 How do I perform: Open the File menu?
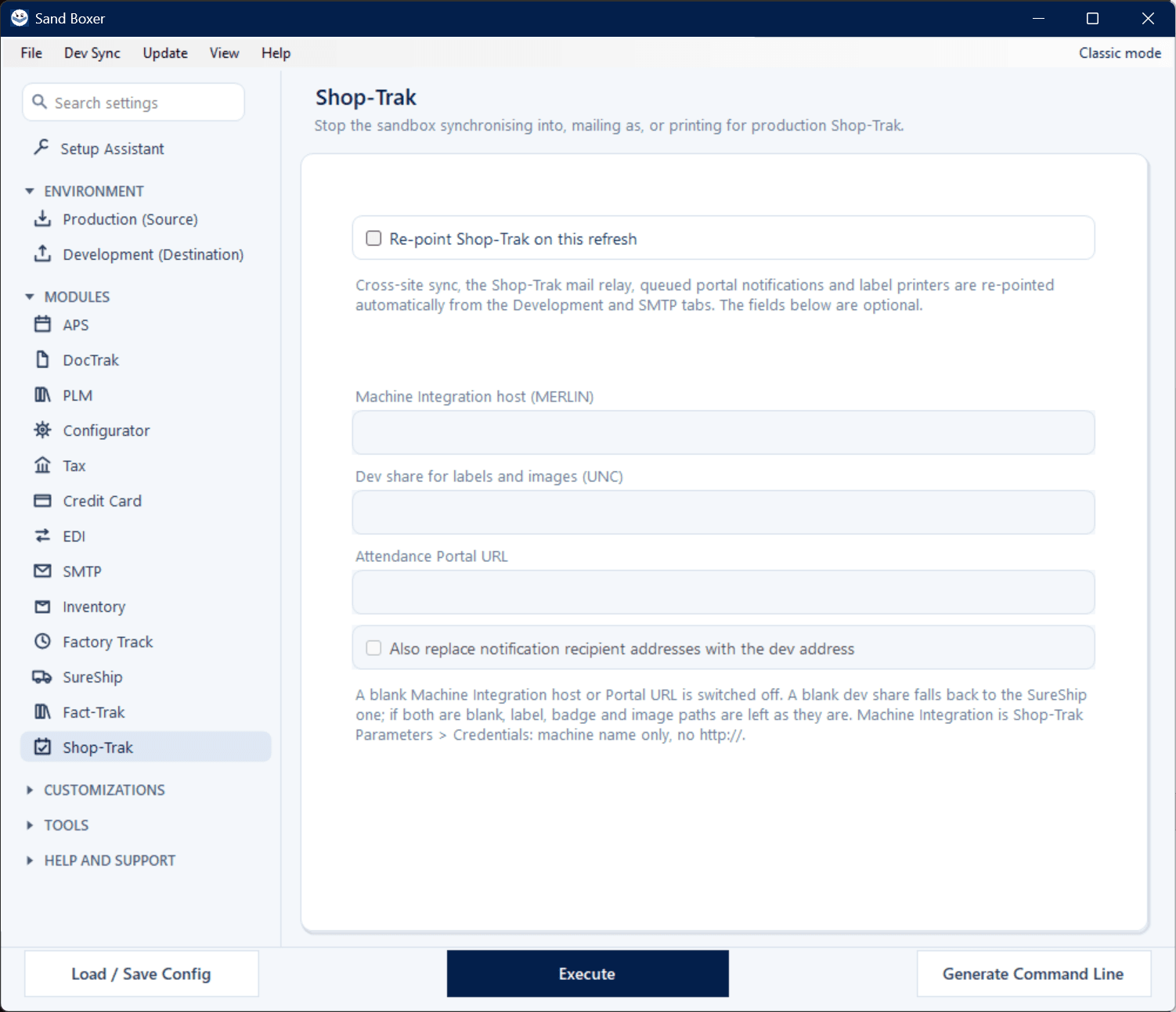(31, 52)
